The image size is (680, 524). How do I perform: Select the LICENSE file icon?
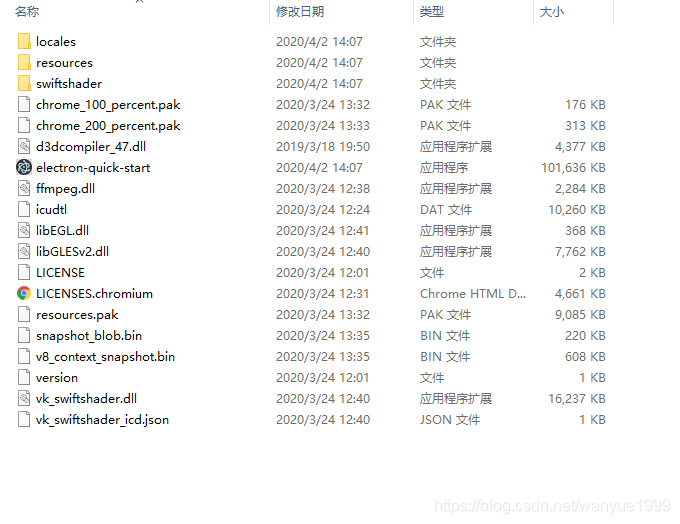(24, 272)
